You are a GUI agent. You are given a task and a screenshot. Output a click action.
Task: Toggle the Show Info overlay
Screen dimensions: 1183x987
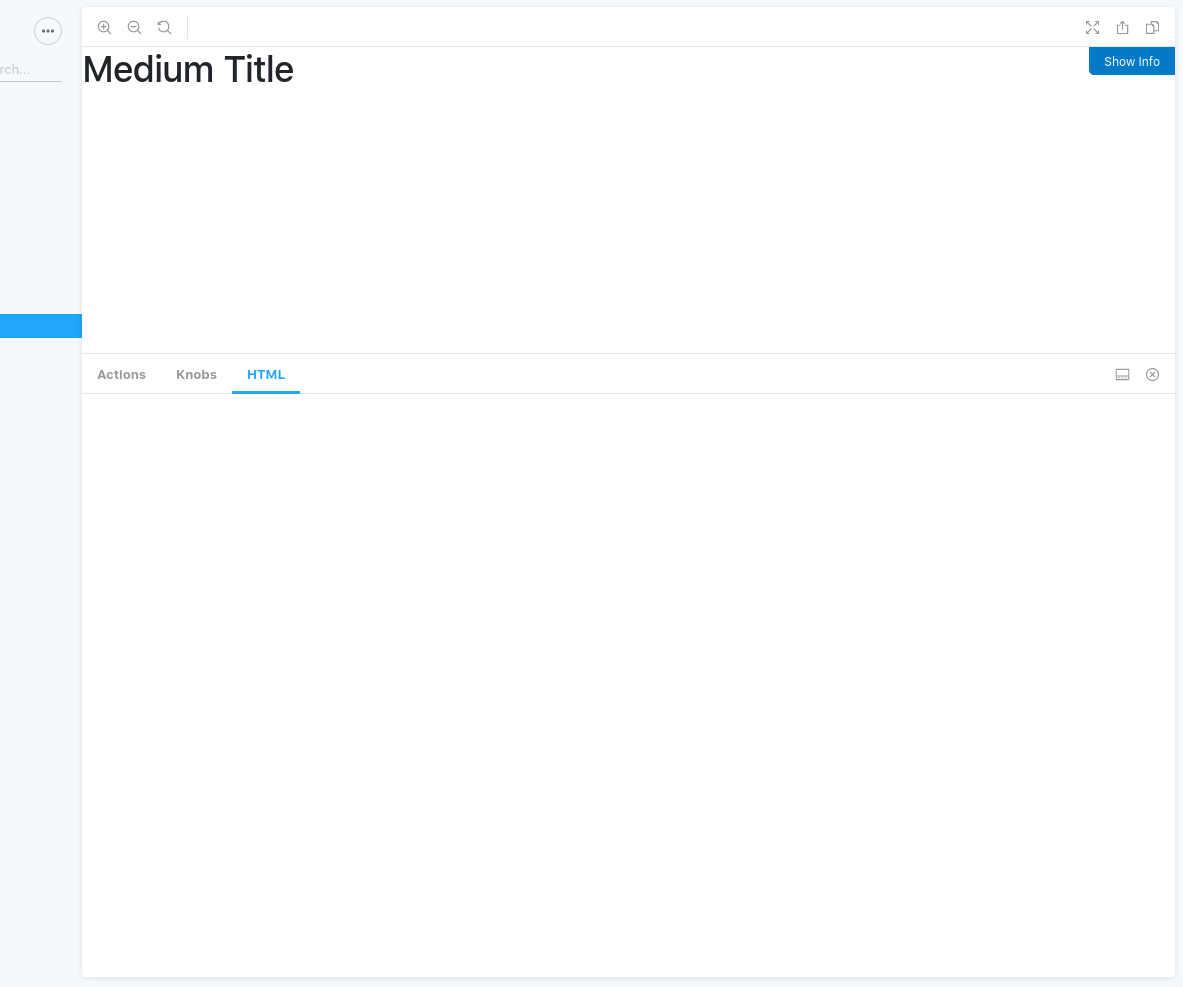[x=1131, y=61]
